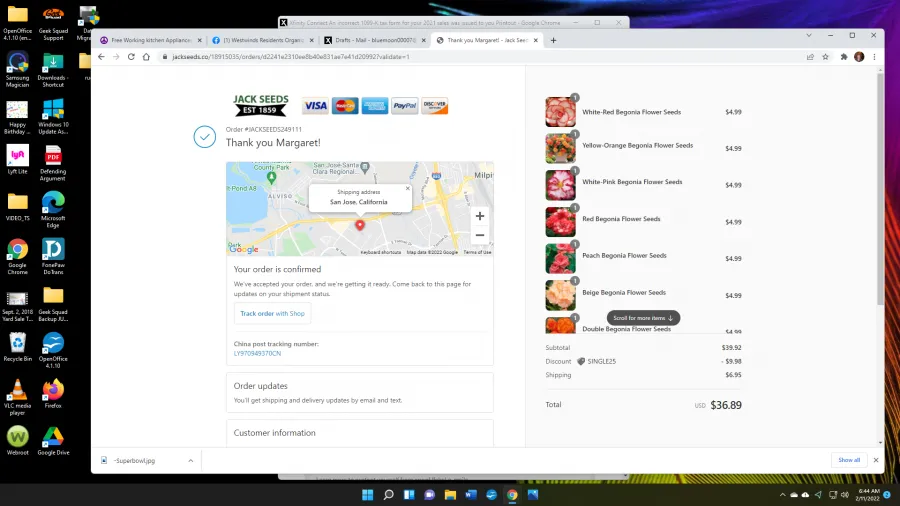Viewport: 900px width, 506px height.
Task: Close the downloads bar
Action: [876, 460]
